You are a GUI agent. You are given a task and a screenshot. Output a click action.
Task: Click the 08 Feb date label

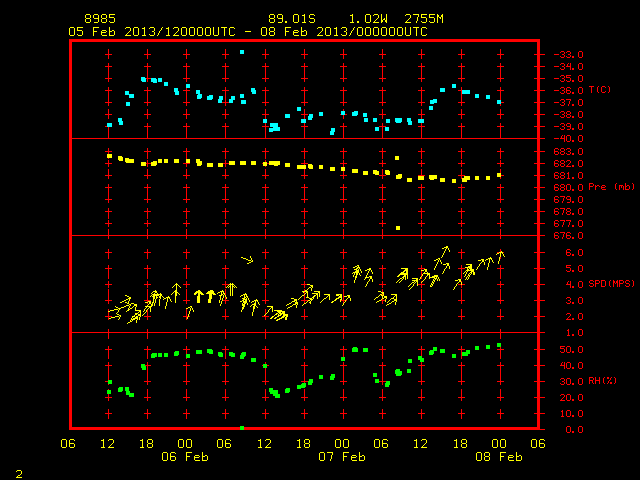point(499,457)
